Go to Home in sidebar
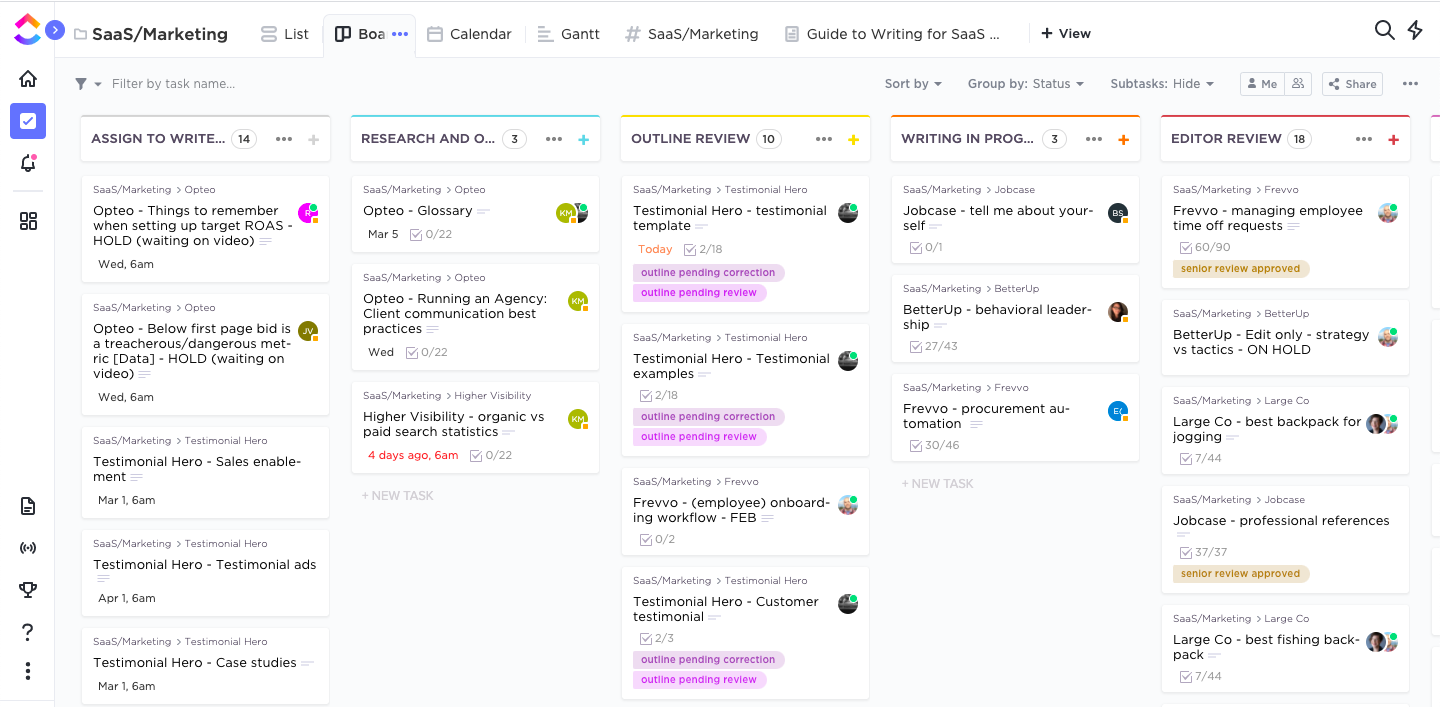The width and height of the screenshot is (1440, 707). [x=28, y=79]
